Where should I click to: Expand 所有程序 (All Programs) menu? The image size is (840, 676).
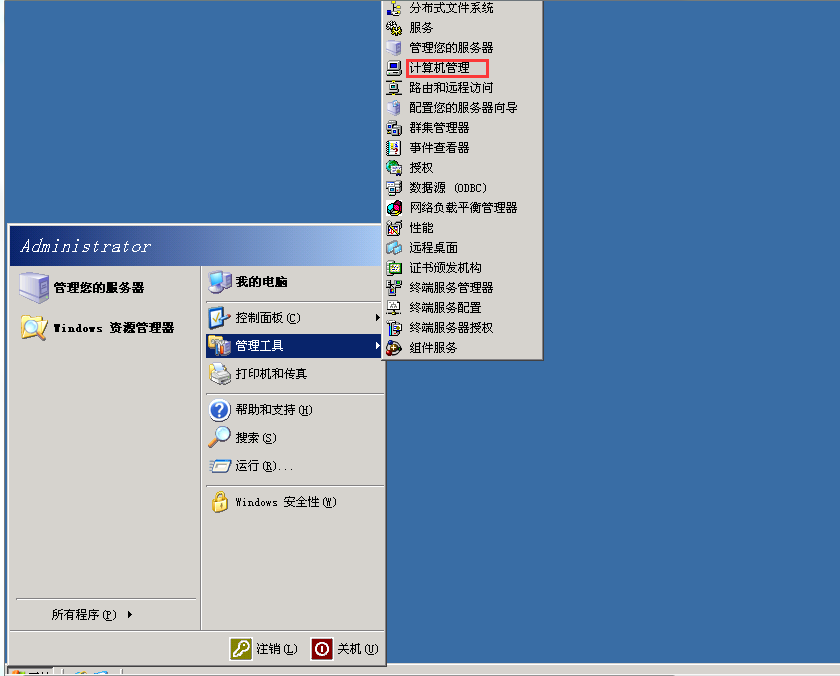pyautogui.click(x=92, y=615)
